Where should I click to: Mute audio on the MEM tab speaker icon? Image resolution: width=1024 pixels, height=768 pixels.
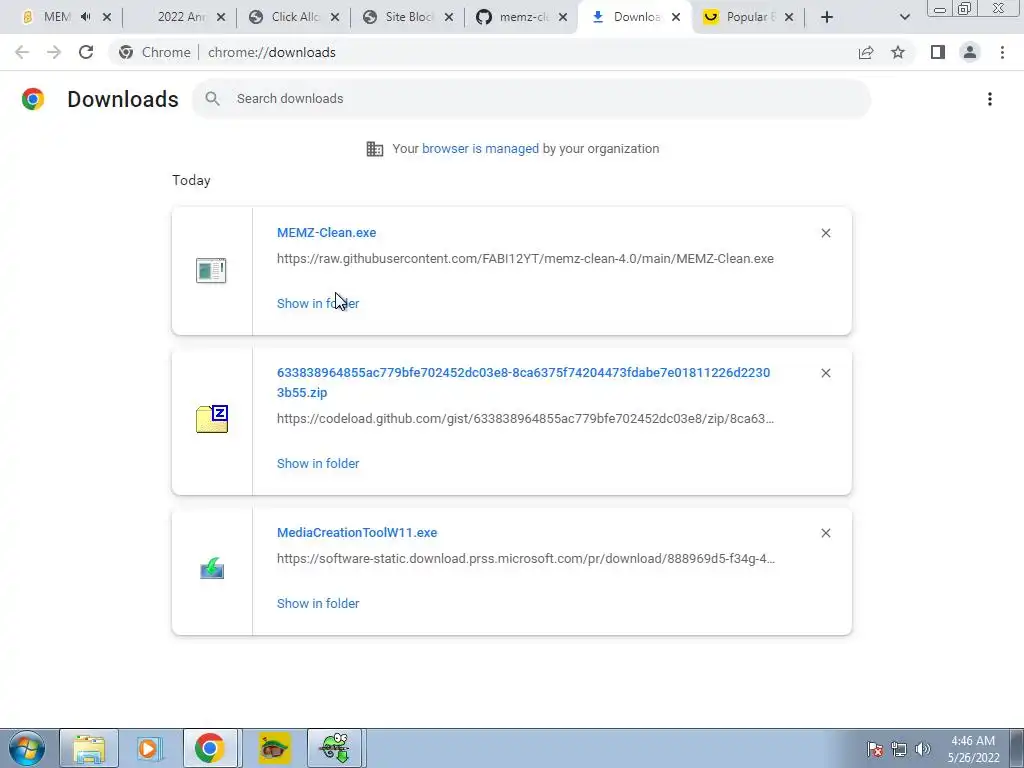tap(86, 17)
